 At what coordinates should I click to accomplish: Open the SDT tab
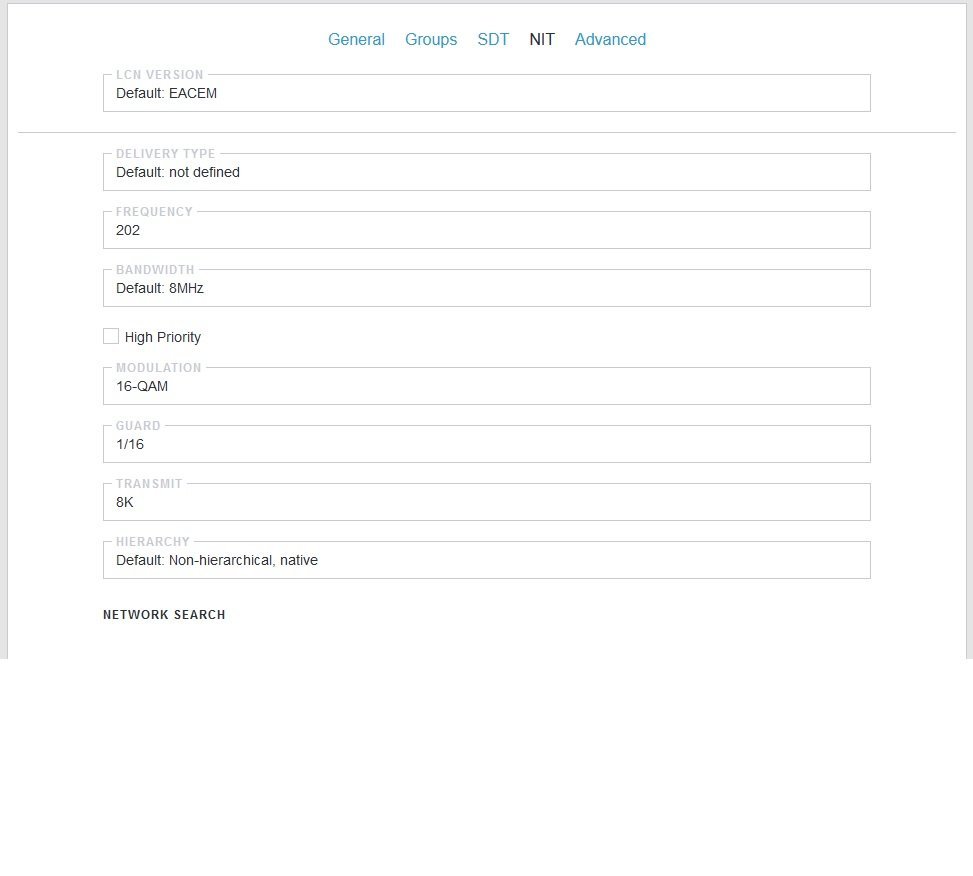click(x=493, y=39)
